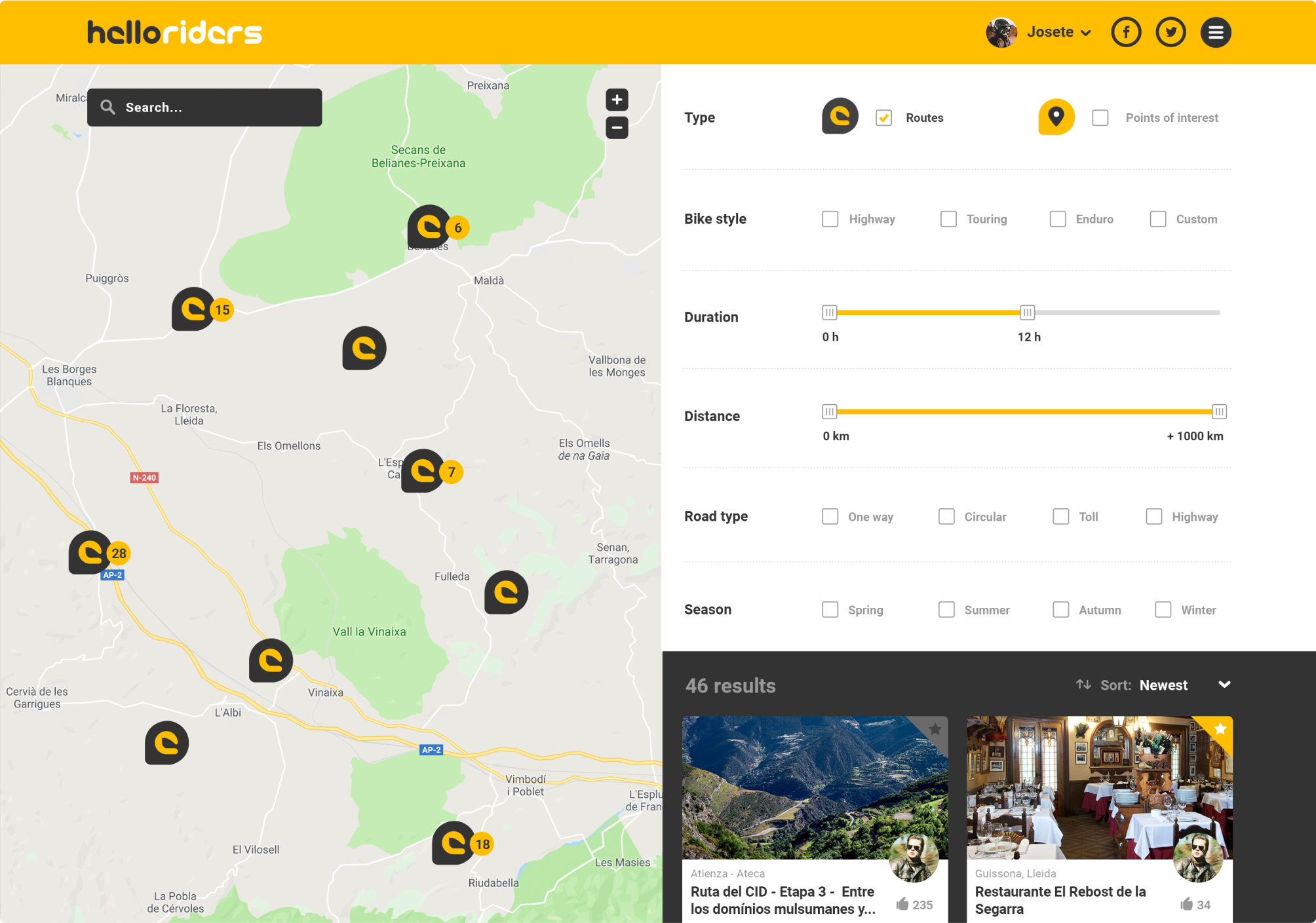Open the Twitter icon in header
The width and height of the screenshot is (1316, 923).
tap(1171, 32)
